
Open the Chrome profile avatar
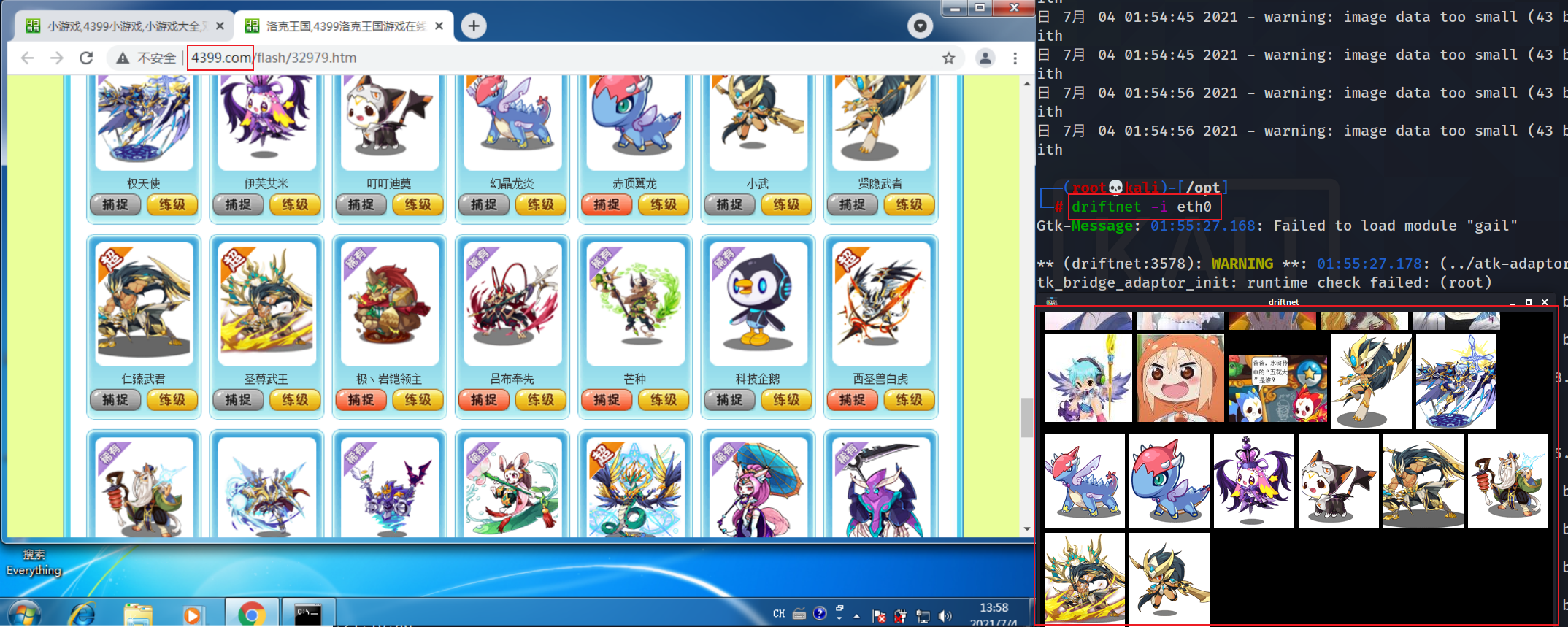click(985, 58)
